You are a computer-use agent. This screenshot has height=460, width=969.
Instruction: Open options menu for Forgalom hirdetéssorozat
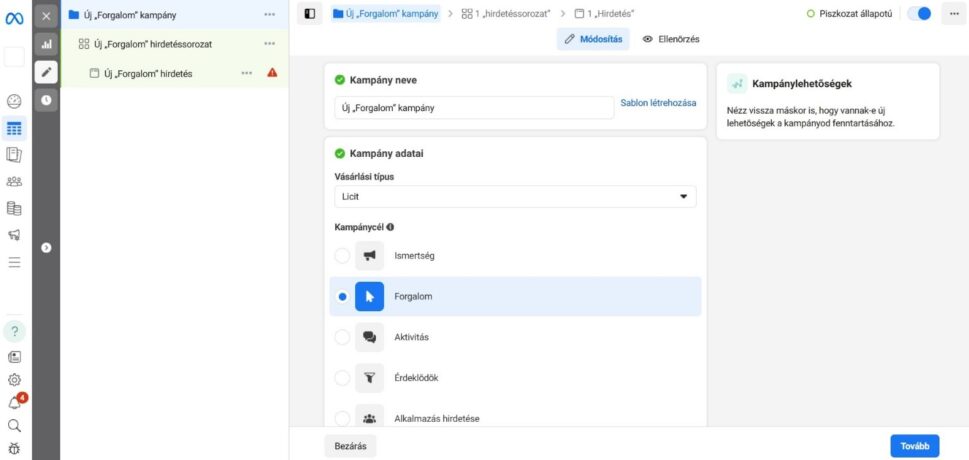[x=269, y=44]
